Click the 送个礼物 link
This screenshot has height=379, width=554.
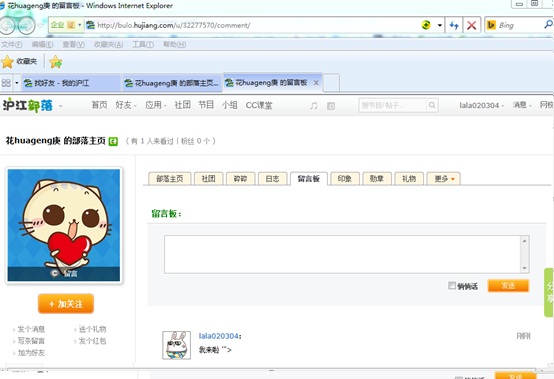[x=92, y=329]
